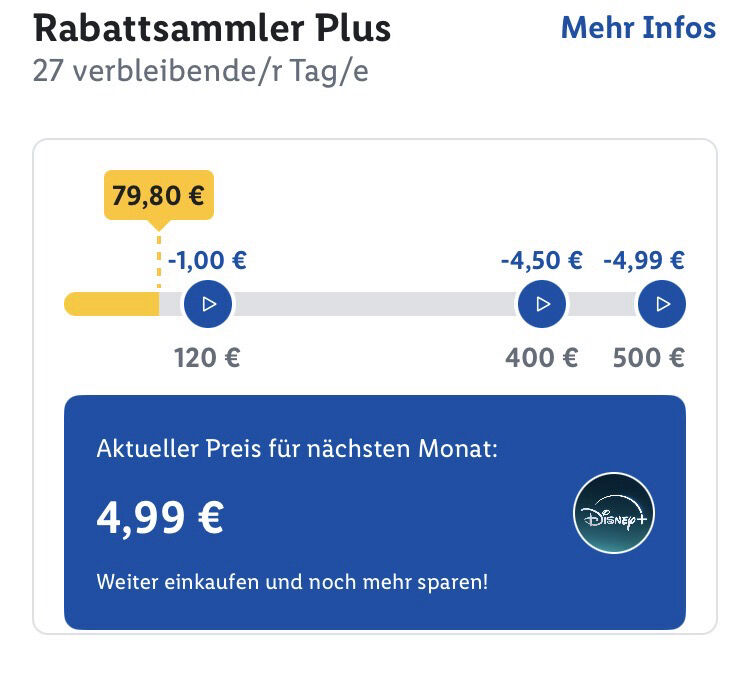Screen dimensions: 750x691
Task: Tap the 400 € threshold label
Action: pyautogui.click(x=541, y=357)
